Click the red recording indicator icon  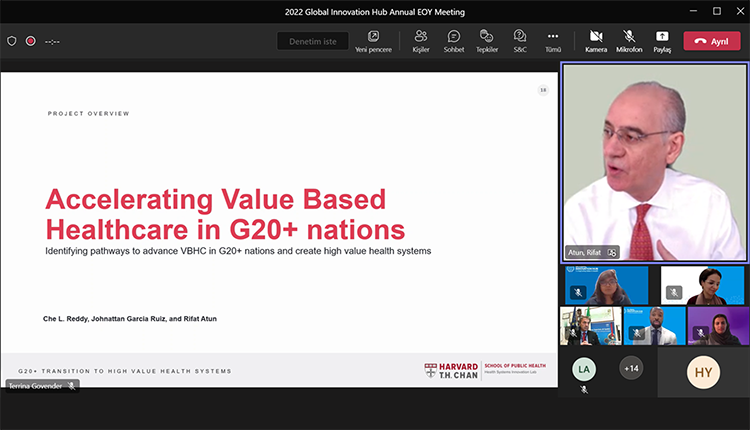tap(31, 41)
